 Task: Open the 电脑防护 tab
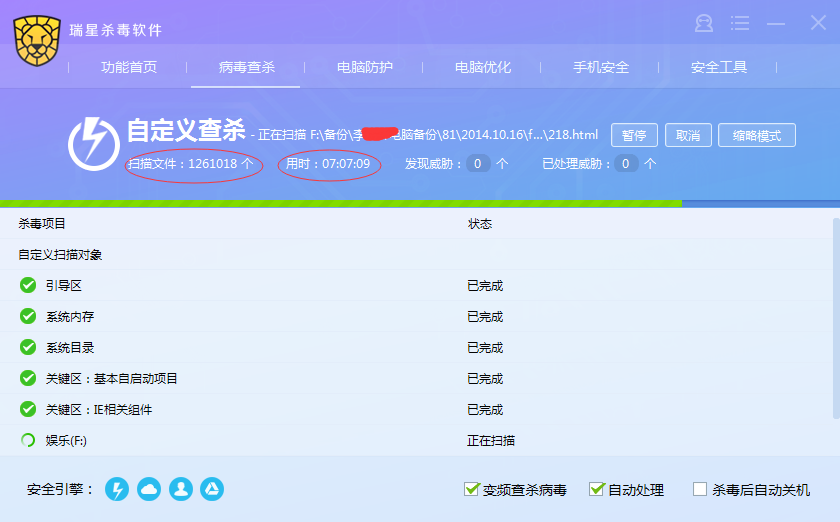point(365,67)
